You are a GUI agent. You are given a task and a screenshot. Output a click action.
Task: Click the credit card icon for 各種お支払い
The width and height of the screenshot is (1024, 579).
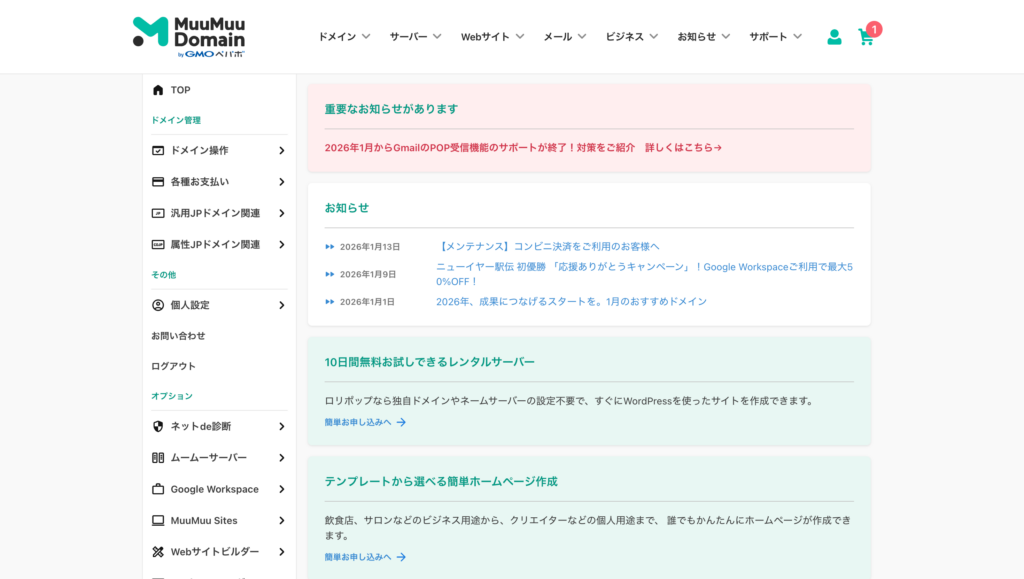pyautogui.click(x=158, y=182)
